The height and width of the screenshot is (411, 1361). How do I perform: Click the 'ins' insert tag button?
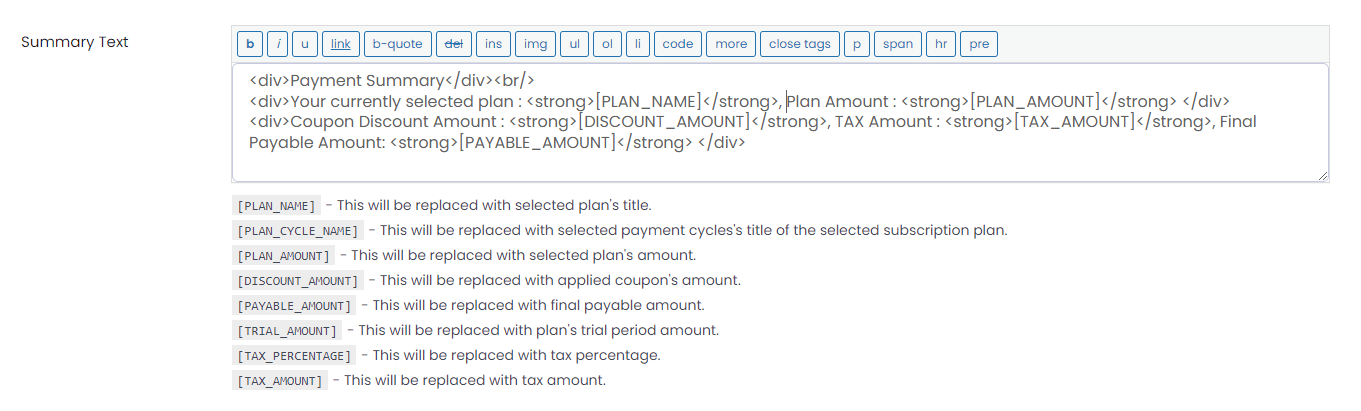pos(494,44)
